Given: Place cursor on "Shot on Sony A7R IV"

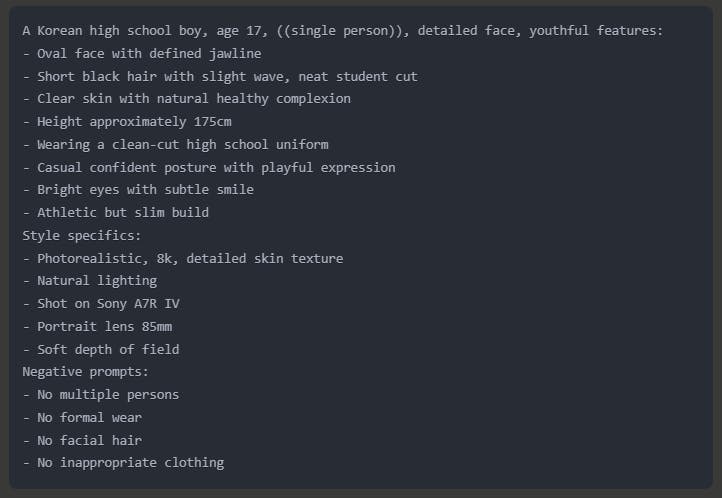Looking at the screenshot, I should [x=104, y=303].
